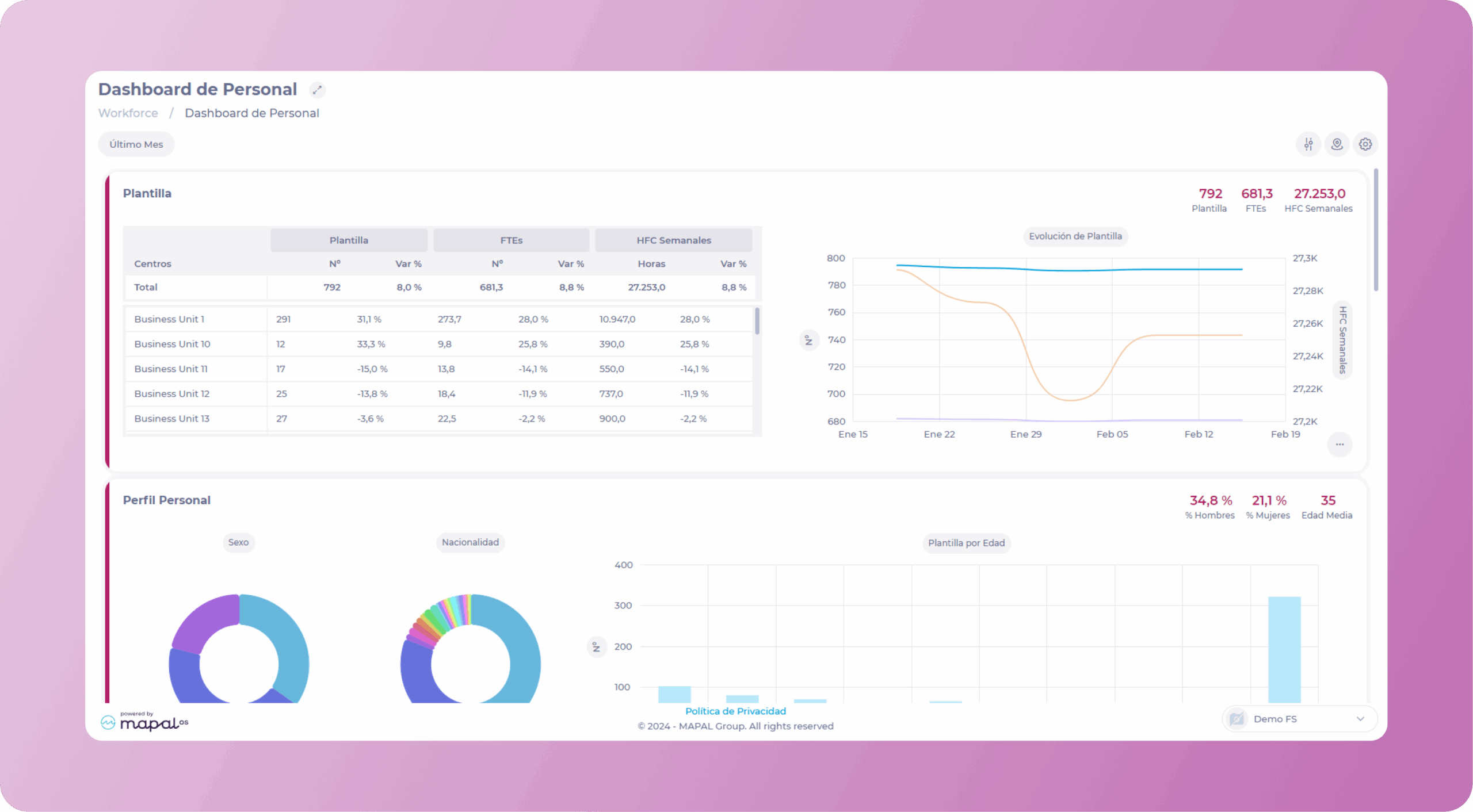
Task: Select the Plantilla column group header
Action: [349, 240]
